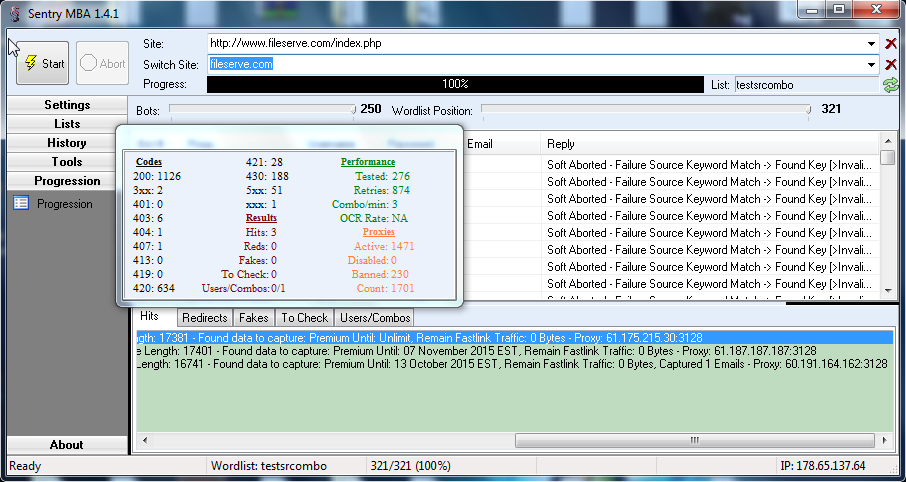This screenshot has width=906, height=482.
Task: Click the Codes heading in stats popup
Action: pyautogui.click(x=148, y=162)
